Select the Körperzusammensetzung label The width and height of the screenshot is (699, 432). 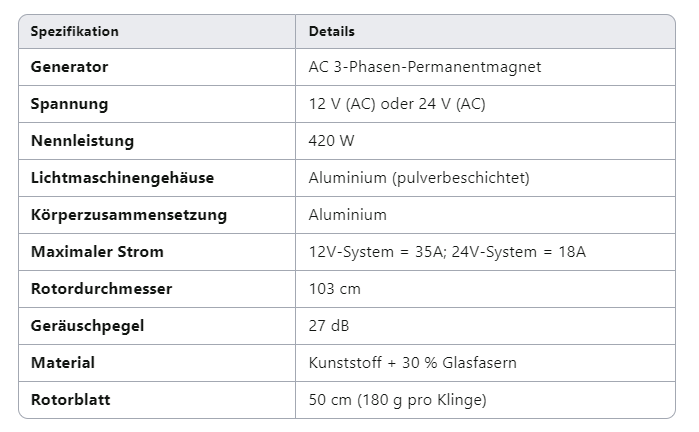(x=129, y=215)
